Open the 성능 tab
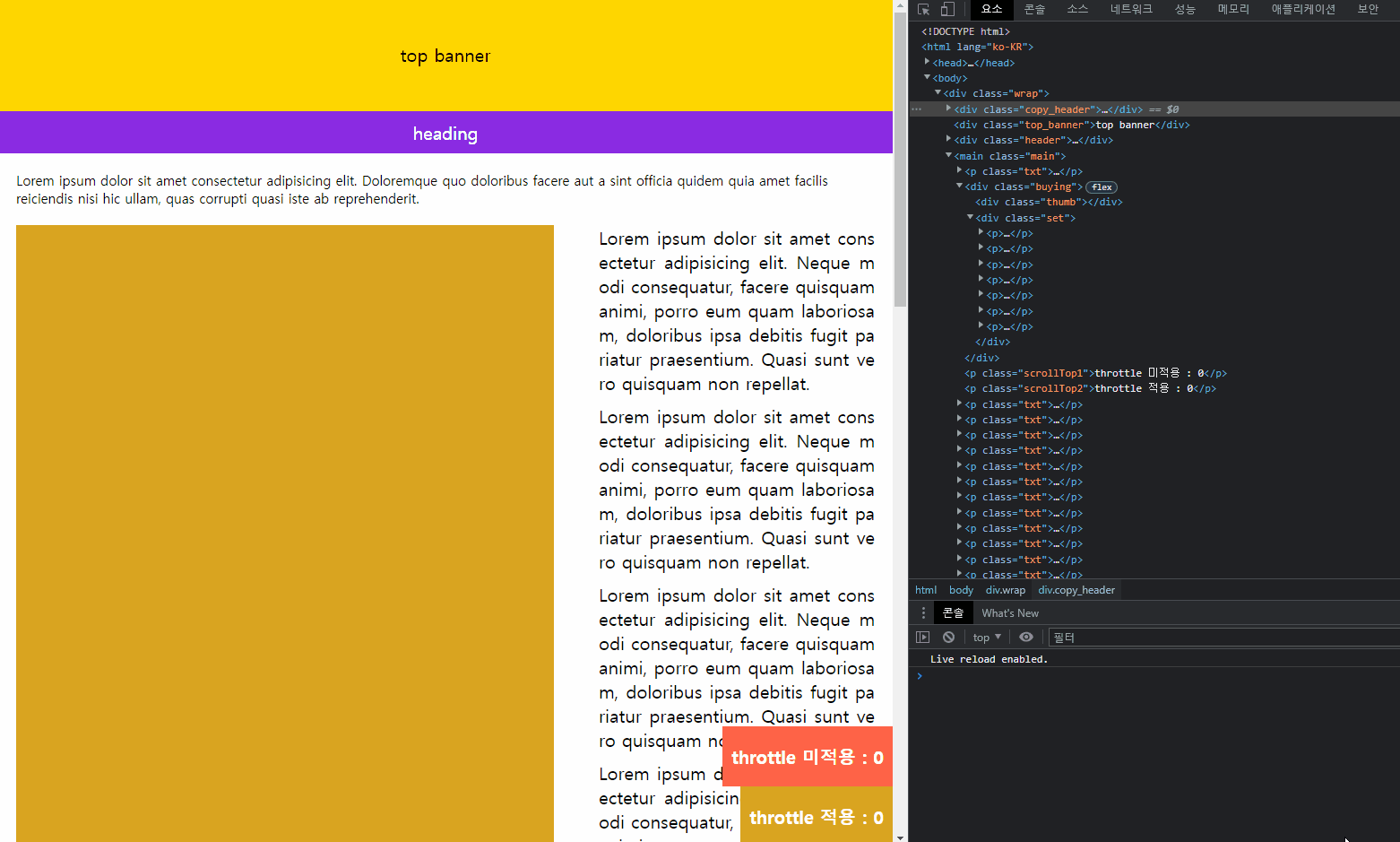The width and height of the screenshot is (1400, 842). tap(1185, 10)
